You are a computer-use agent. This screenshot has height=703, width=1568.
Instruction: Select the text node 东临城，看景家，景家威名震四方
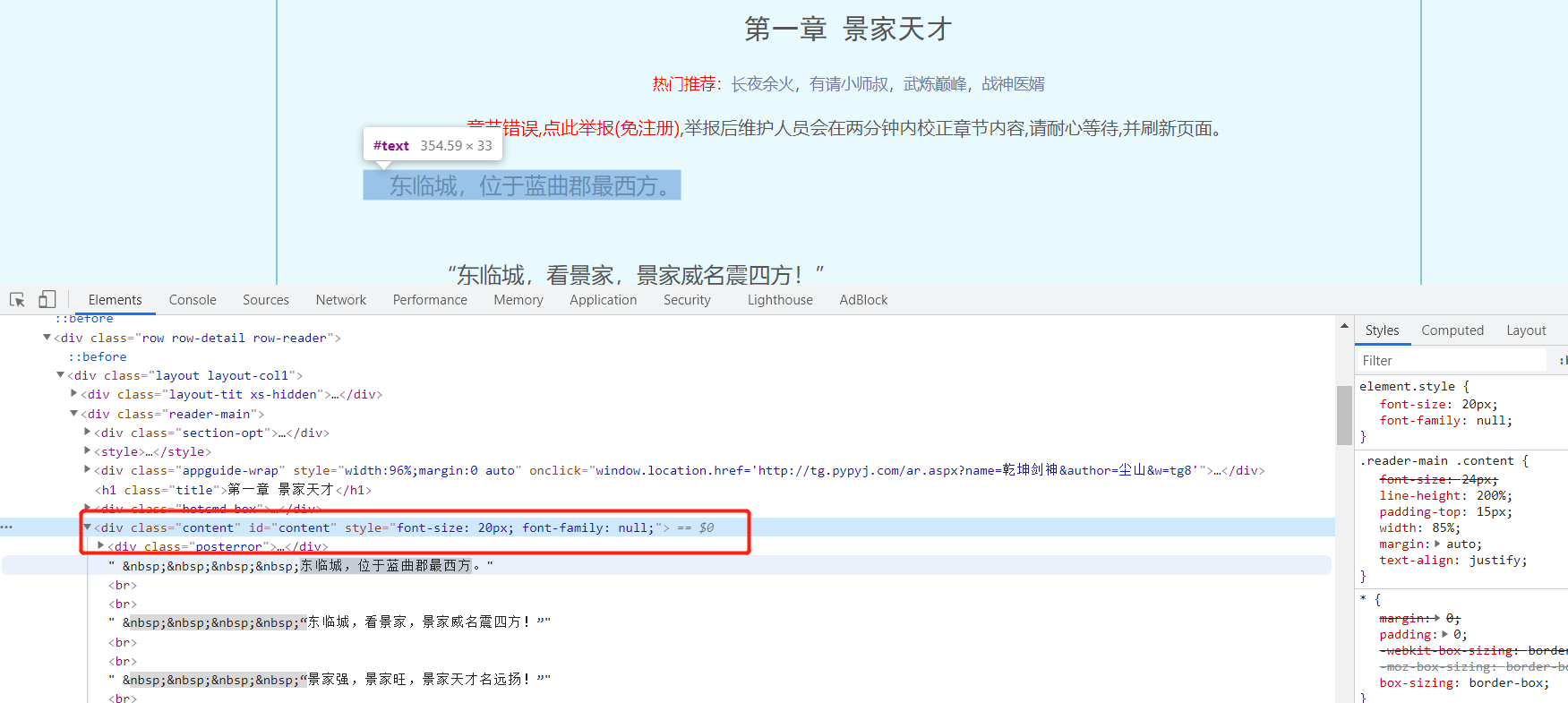(x=330, y=622)
